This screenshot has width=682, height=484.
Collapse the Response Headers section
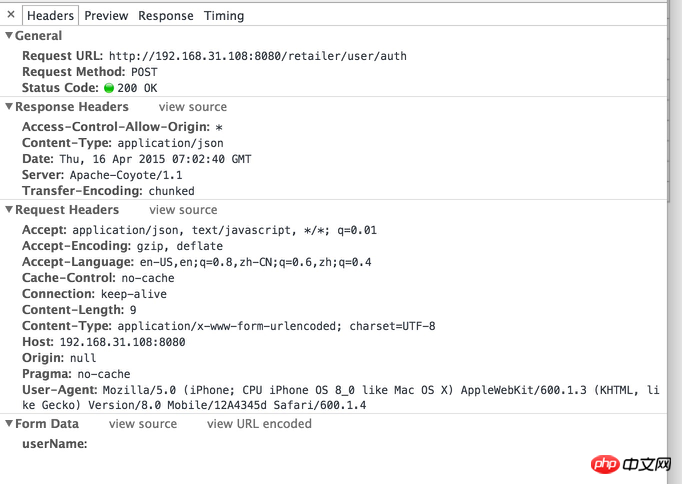(x=9, y=106)
